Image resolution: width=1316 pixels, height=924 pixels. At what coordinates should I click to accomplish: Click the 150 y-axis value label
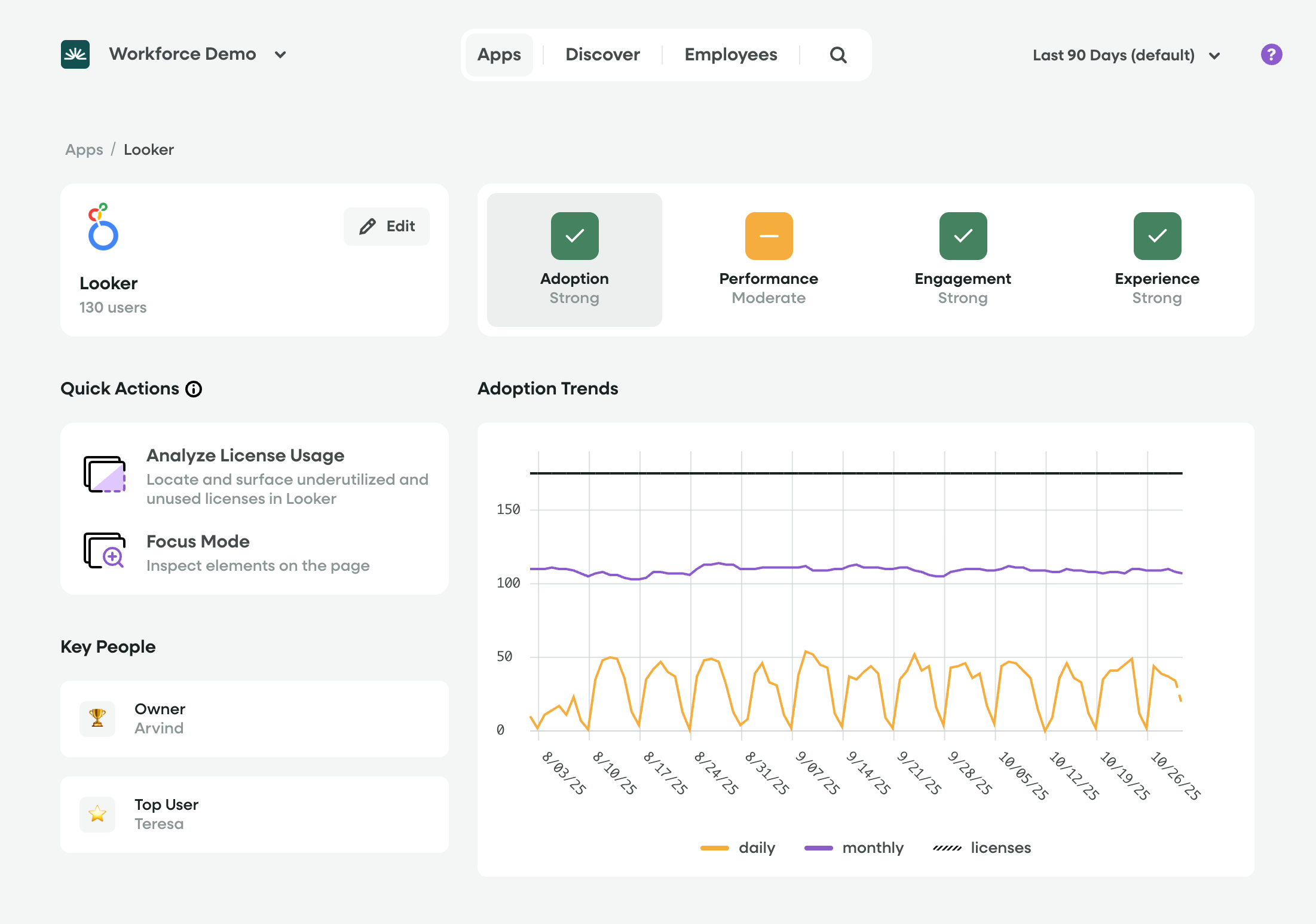(x=509, y=510)
